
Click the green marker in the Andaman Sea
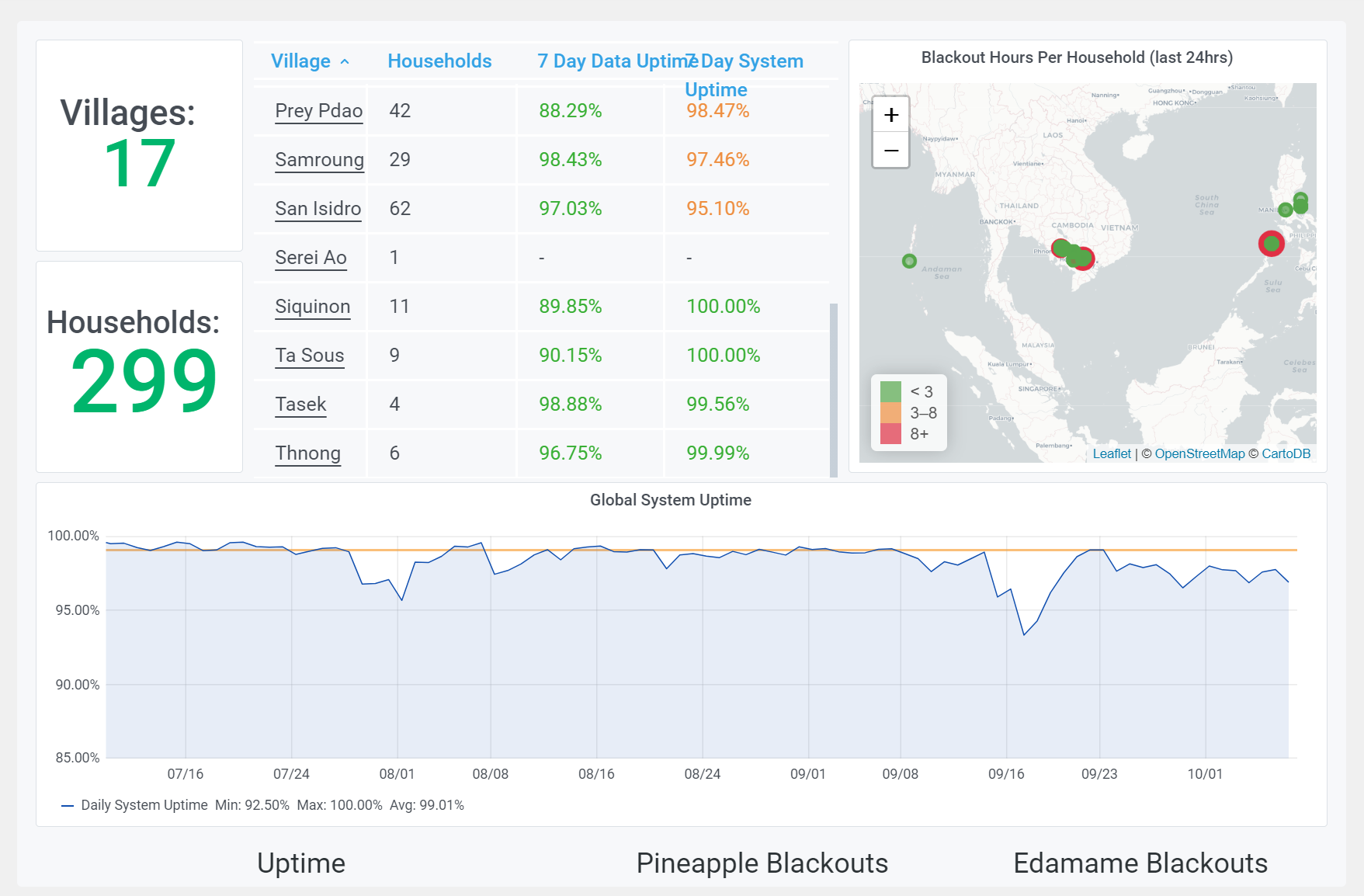tap(909, 261)
